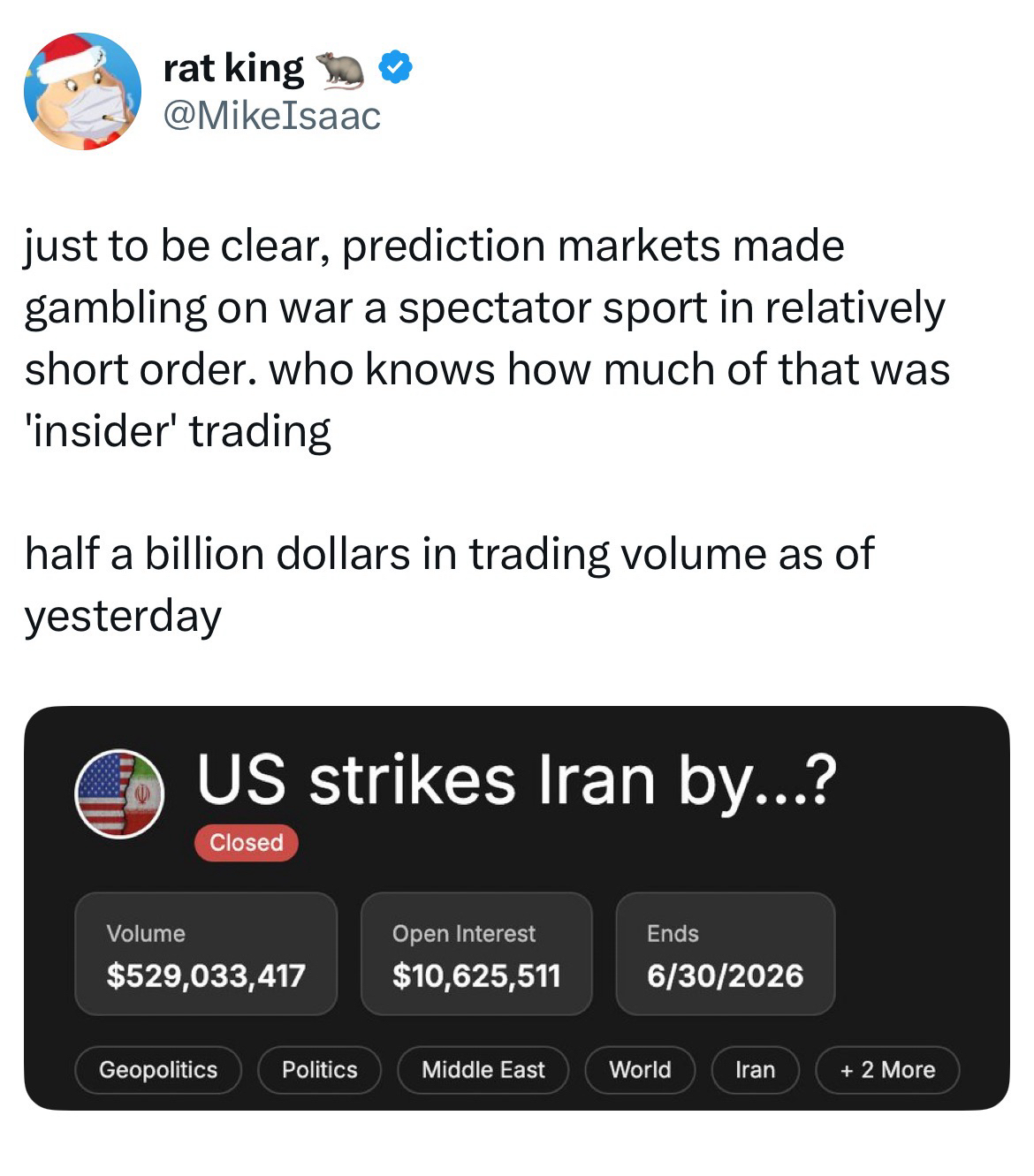
Task: Click the tweet text about prediction markets
Action: point(486,338)
